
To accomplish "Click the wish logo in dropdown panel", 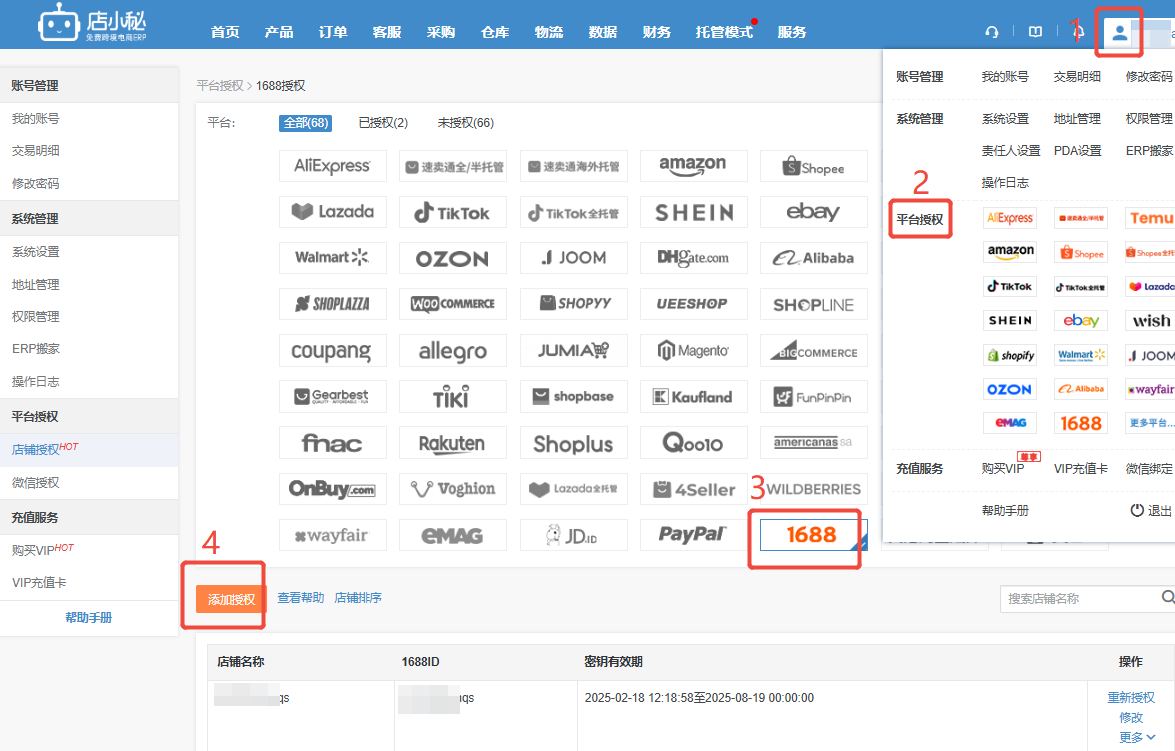I will (1150, 321).
